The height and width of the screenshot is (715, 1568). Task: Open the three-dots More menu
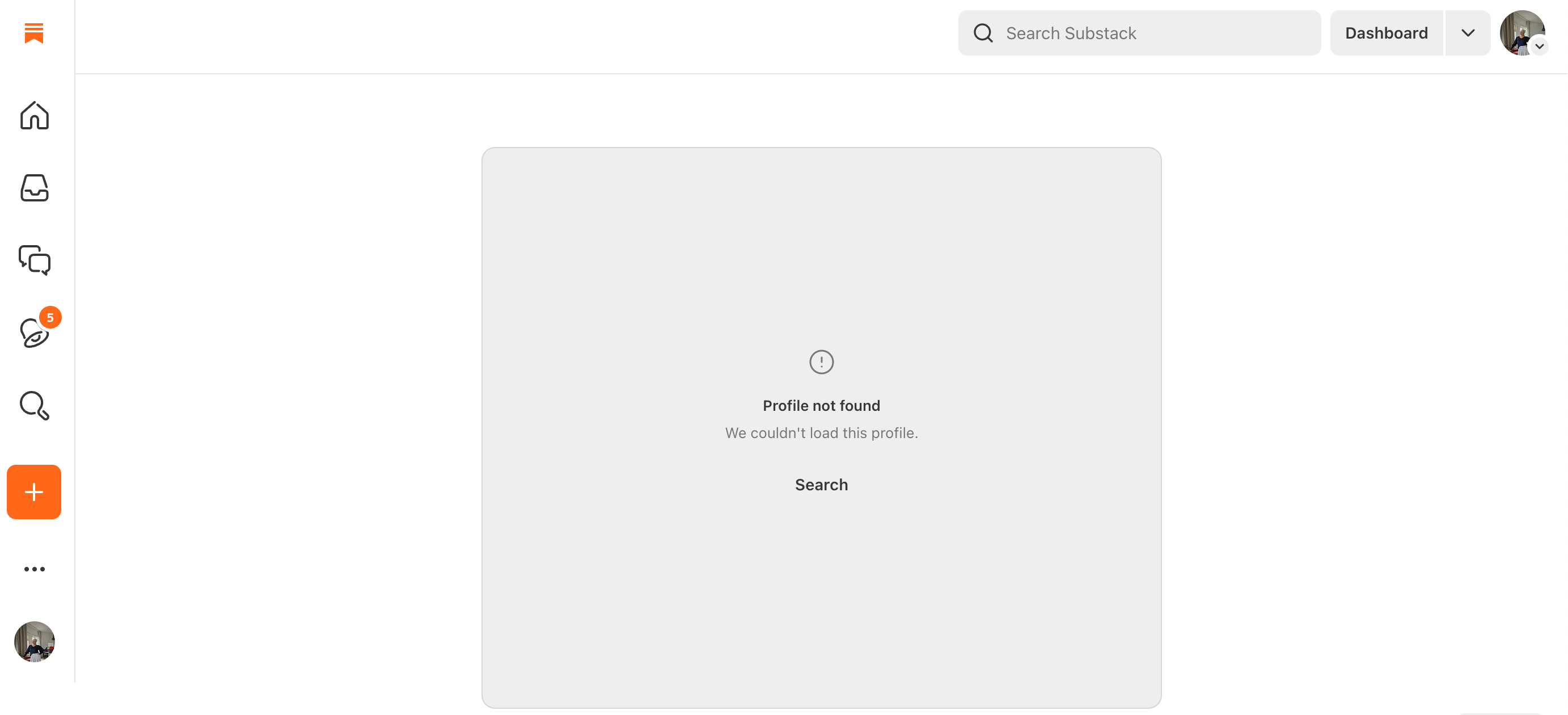[x=34, y=569]
